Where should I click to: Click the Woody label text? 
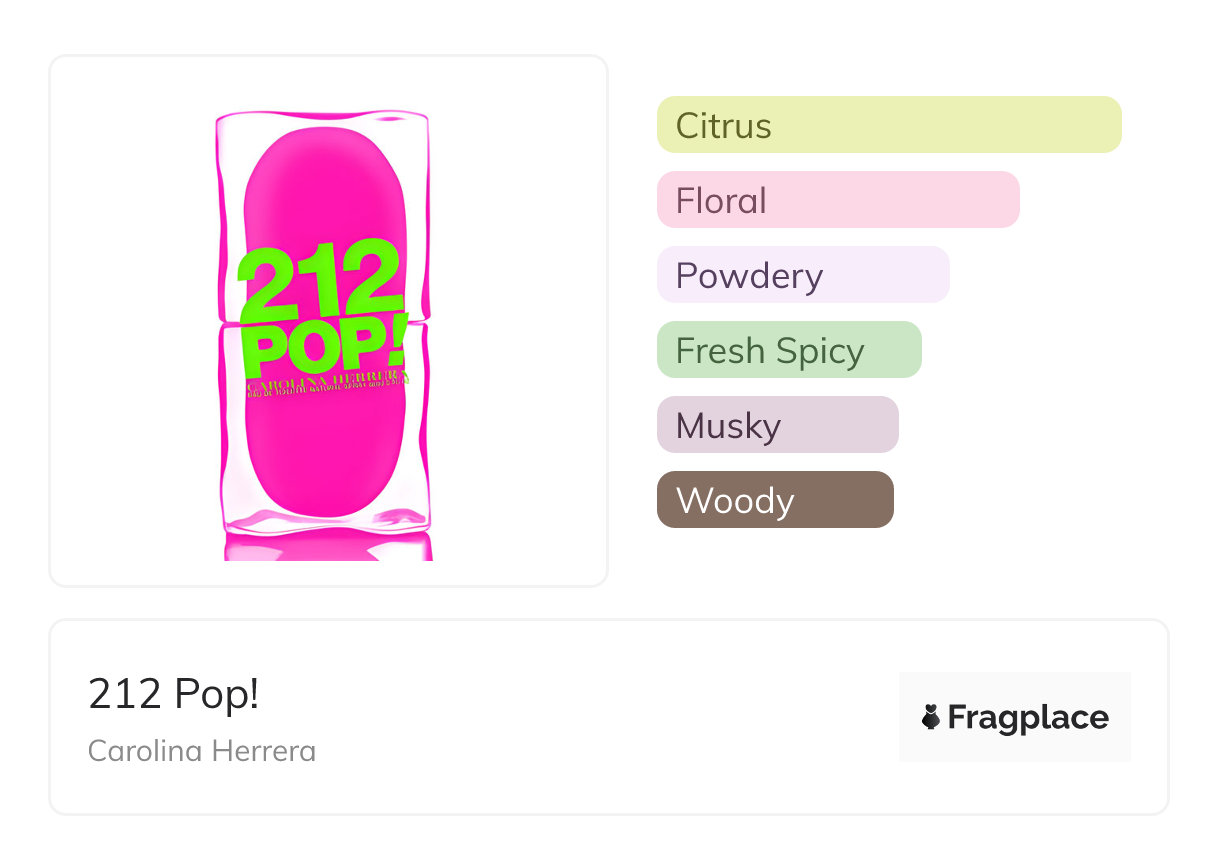[x=734, y=501]
